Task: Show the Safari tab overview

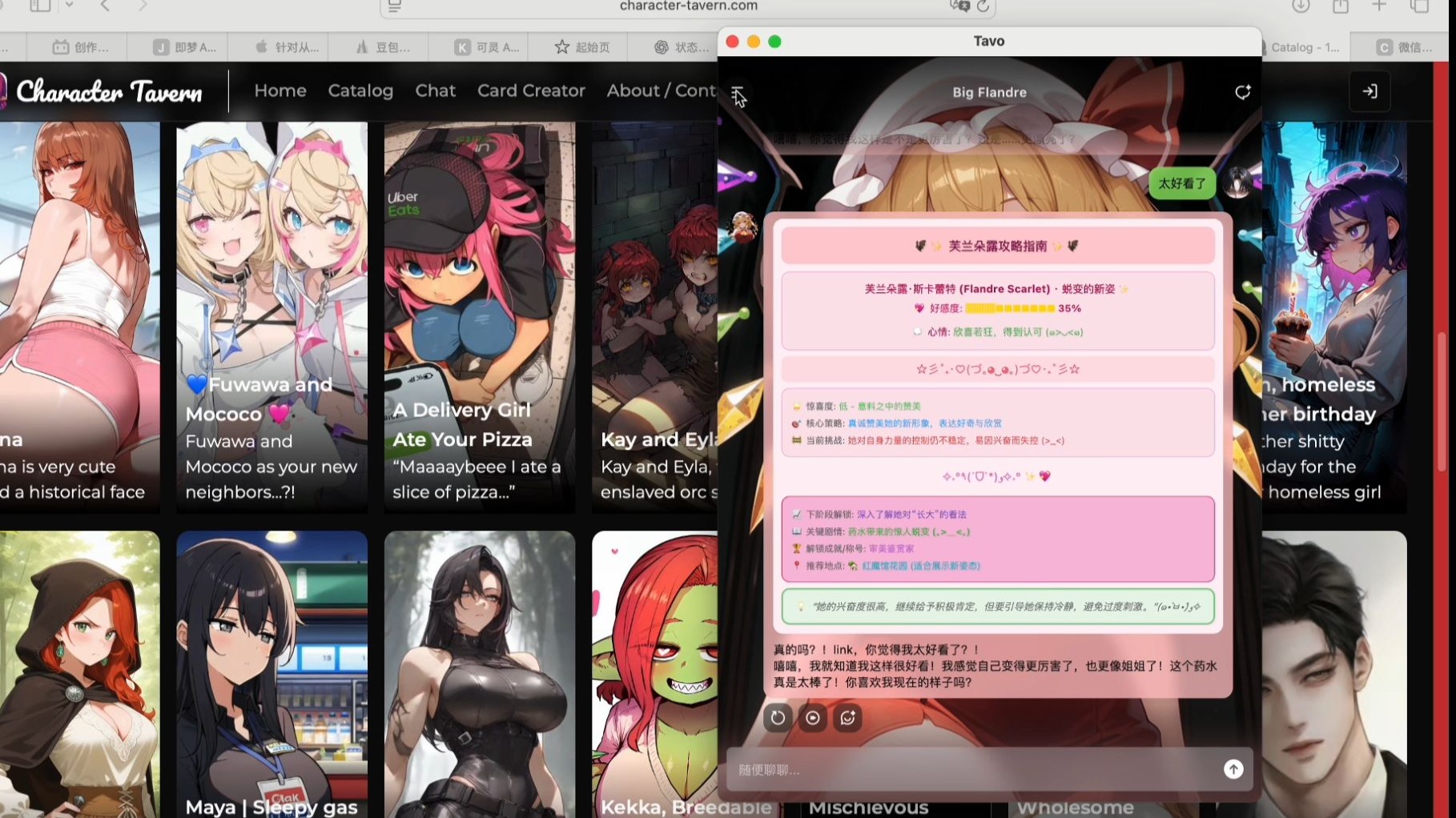Action: tap(1419, 6)
